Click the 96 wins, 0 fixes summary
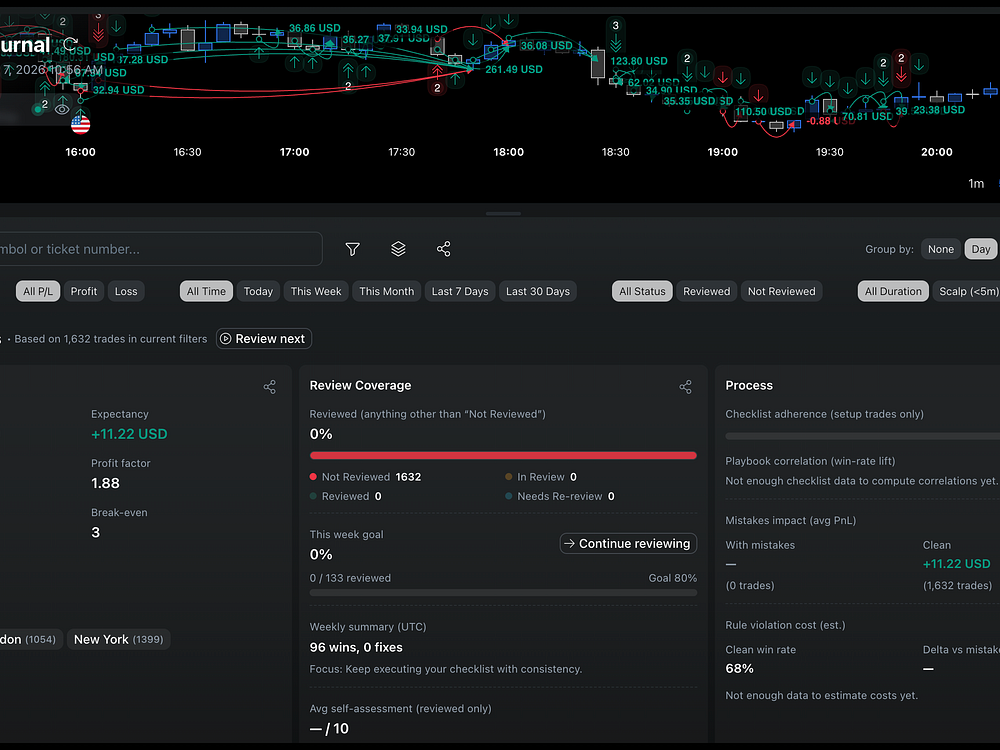Screen dimensions: 1000x750 point(356,647)
